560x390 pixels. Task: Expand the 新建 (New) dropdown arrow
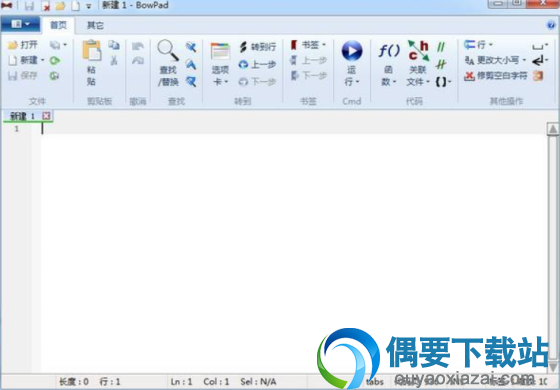(42, 60)
